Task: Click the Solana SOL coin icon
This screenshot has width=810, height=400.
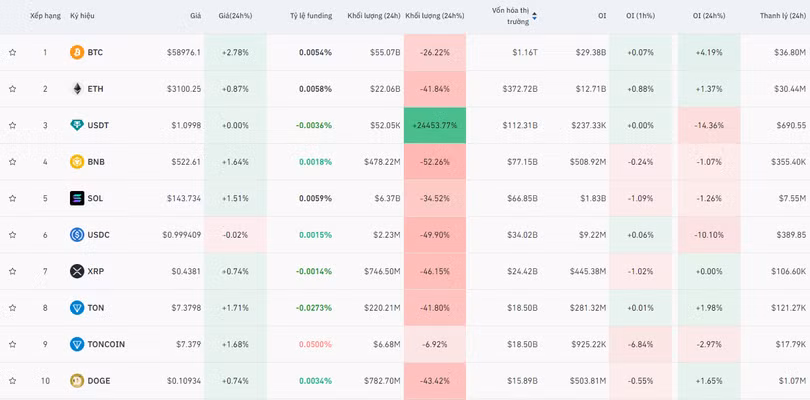Action: (x=77, y=198)
